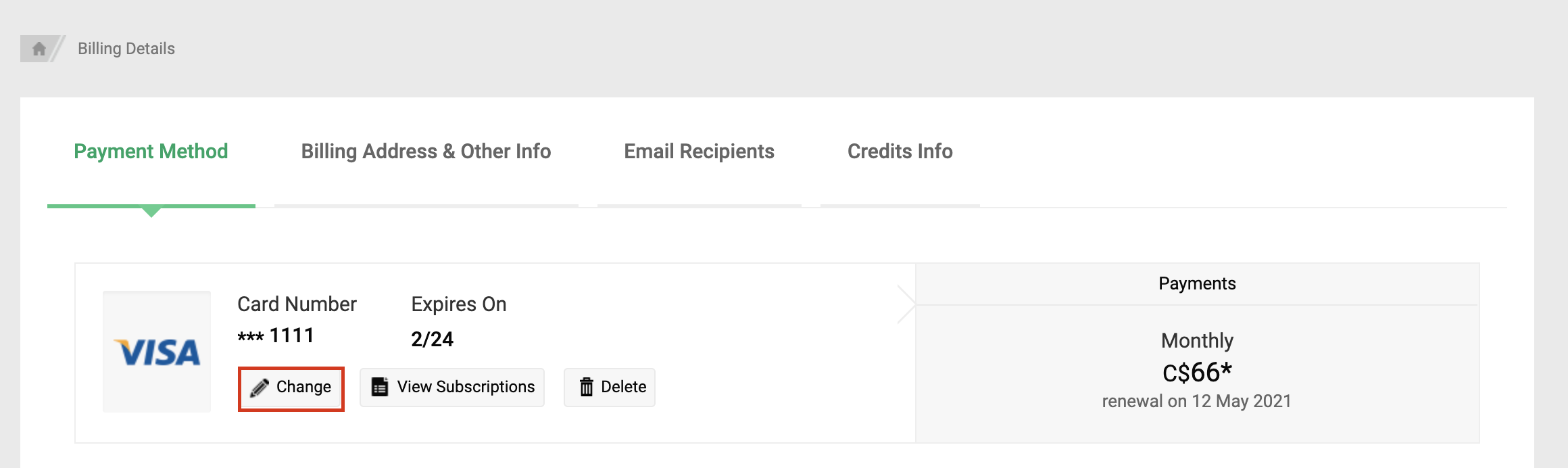Click the masked card number ending 1111
Image resolution: width=1568 pixels, height=468 pixels.
click(276, 336)
